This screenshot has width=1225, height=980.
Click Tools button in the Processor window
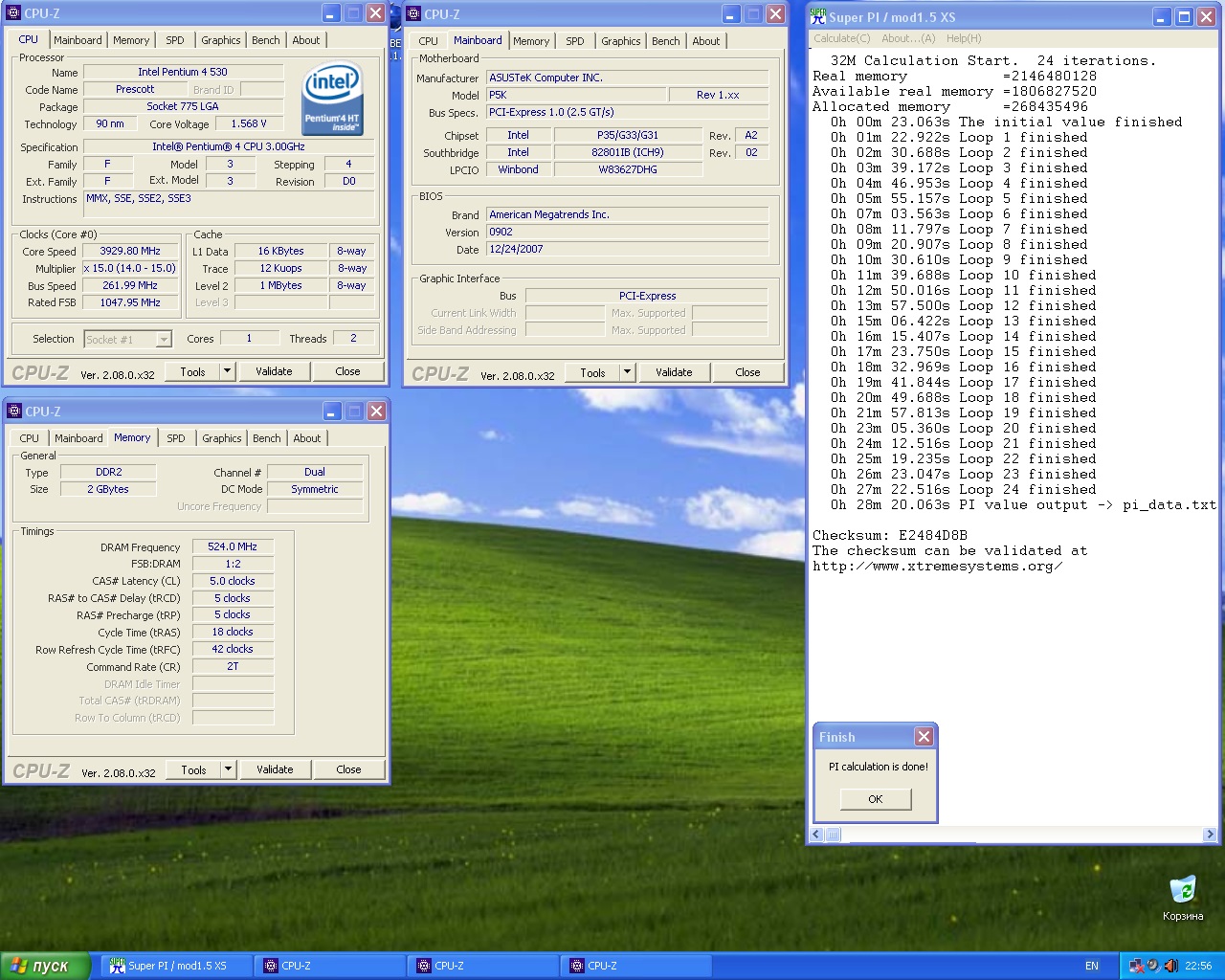coord(193,371)
